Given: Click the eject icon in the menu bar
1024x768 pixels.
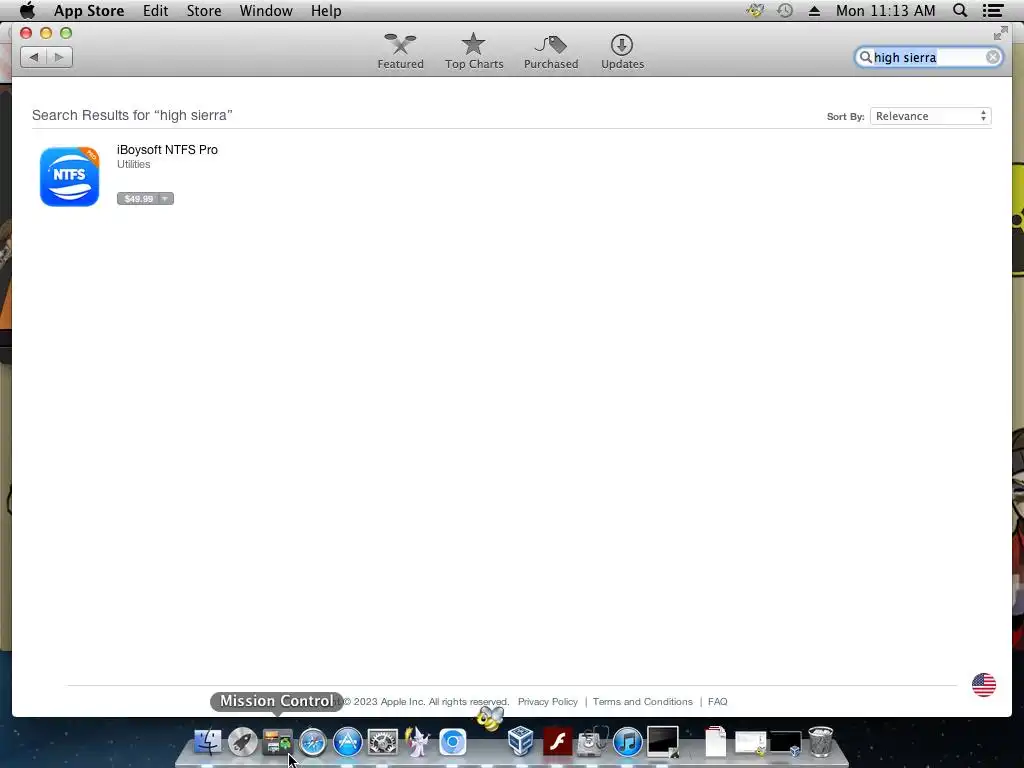Looking at the screenshot, I should 814,10.
